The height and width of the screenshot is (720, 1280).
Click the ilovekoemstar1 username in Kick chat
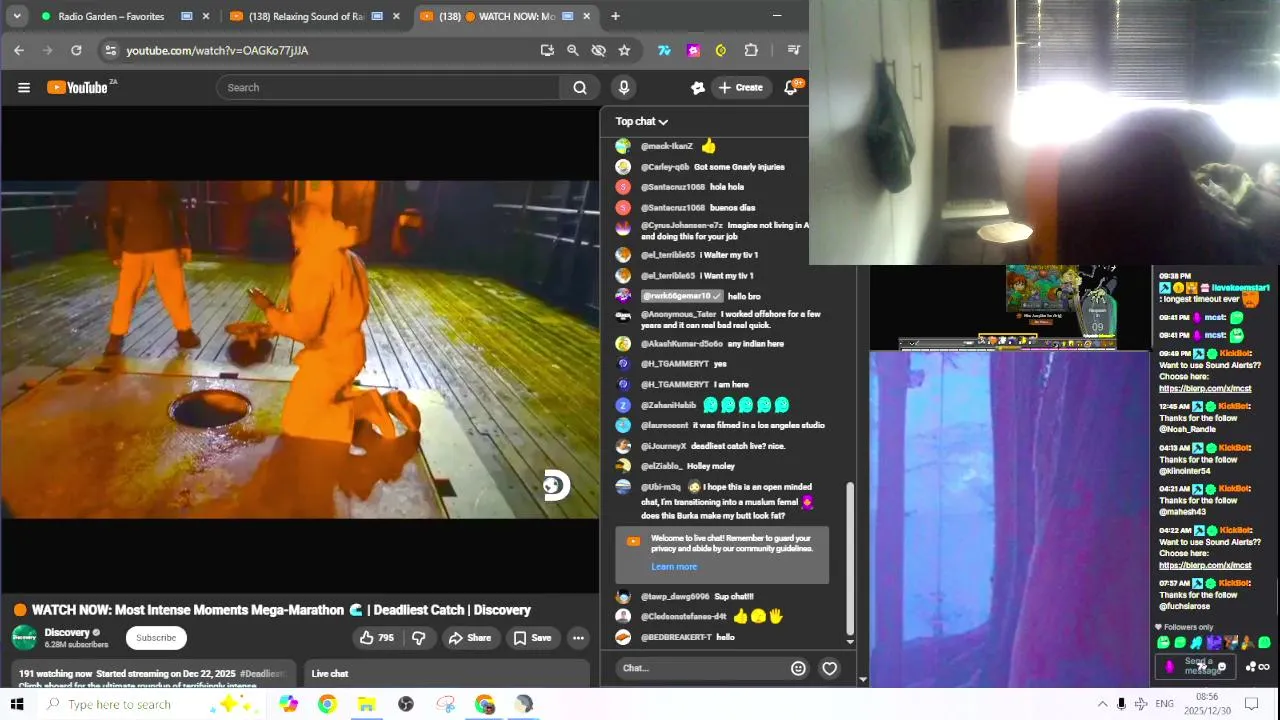pyautogui.click(x=1241, y=288)
